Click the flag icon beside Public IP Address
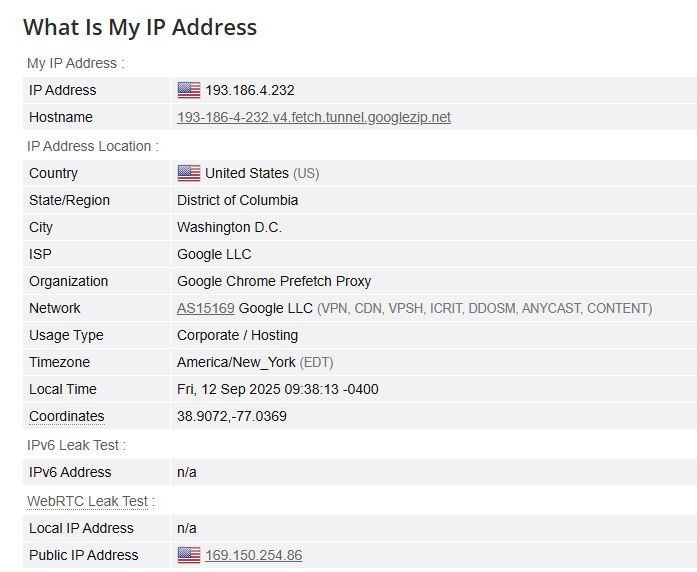 (189, 555)
